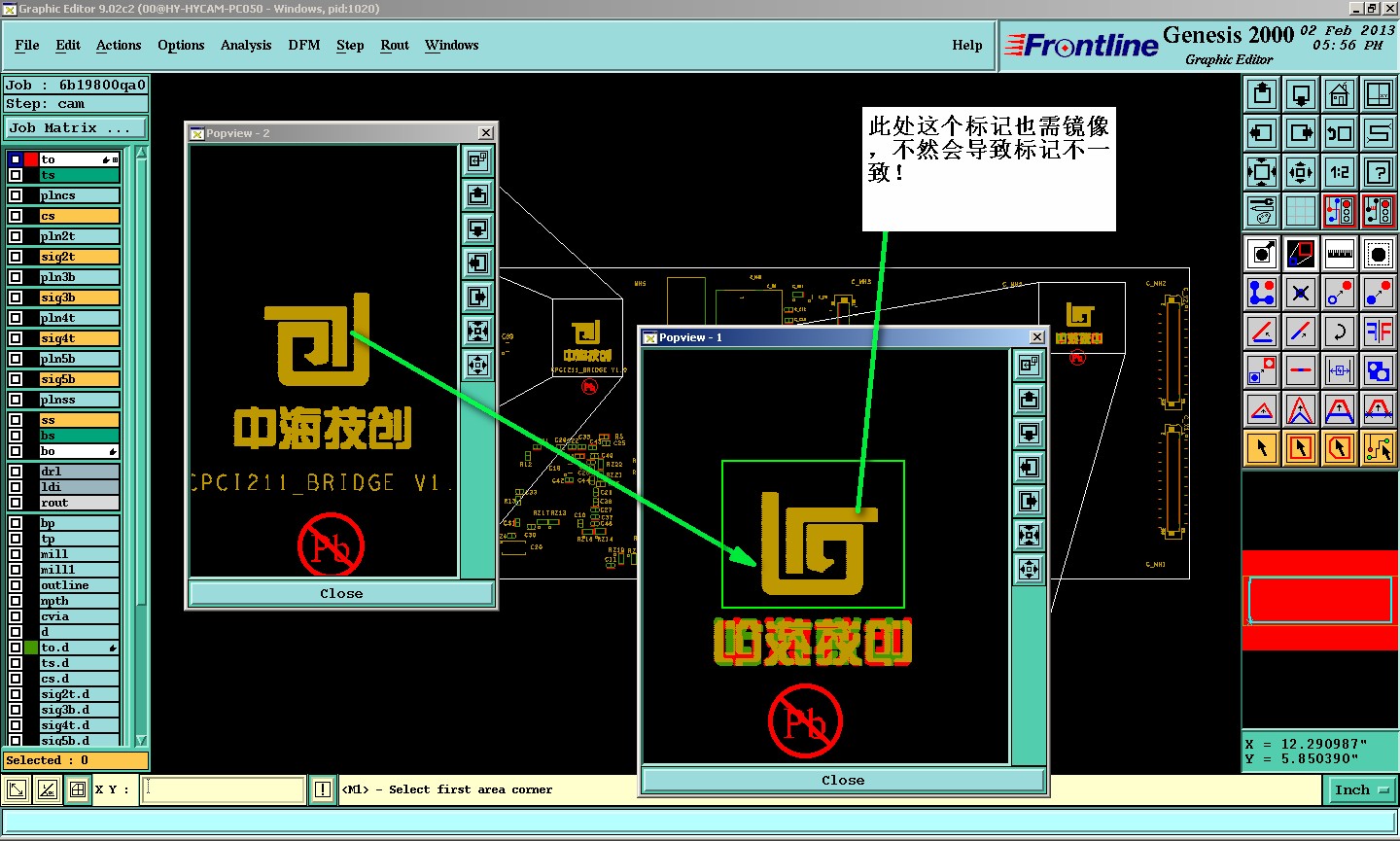The height and width of the screenshot is (841, 1400).
Task: Select the npth layer name
Action: click(x=80, y=601)
